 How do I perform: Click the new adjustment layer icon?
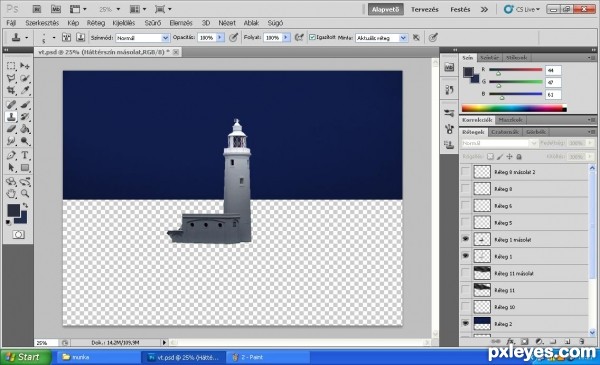coord(539,341)
